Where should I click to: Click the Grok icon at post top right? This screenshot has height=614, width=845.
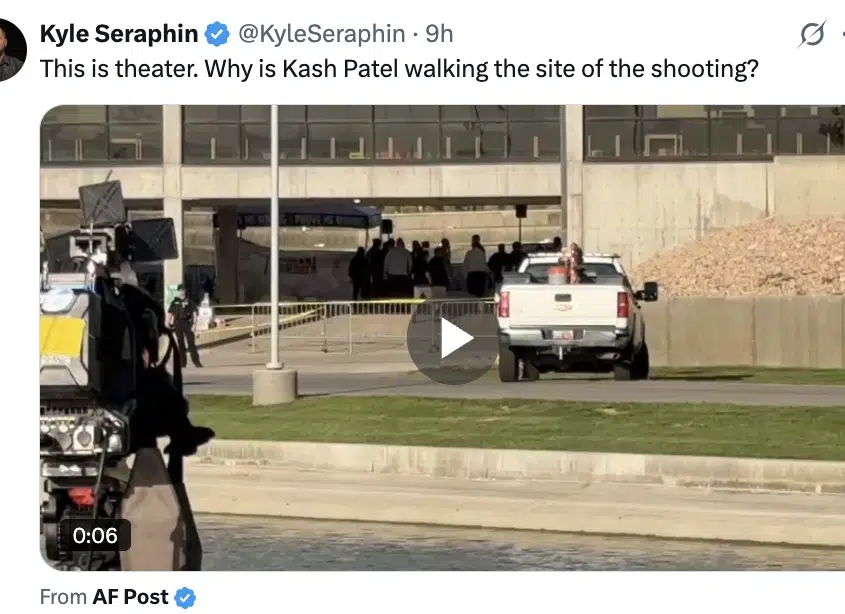[x=812, y=35]
